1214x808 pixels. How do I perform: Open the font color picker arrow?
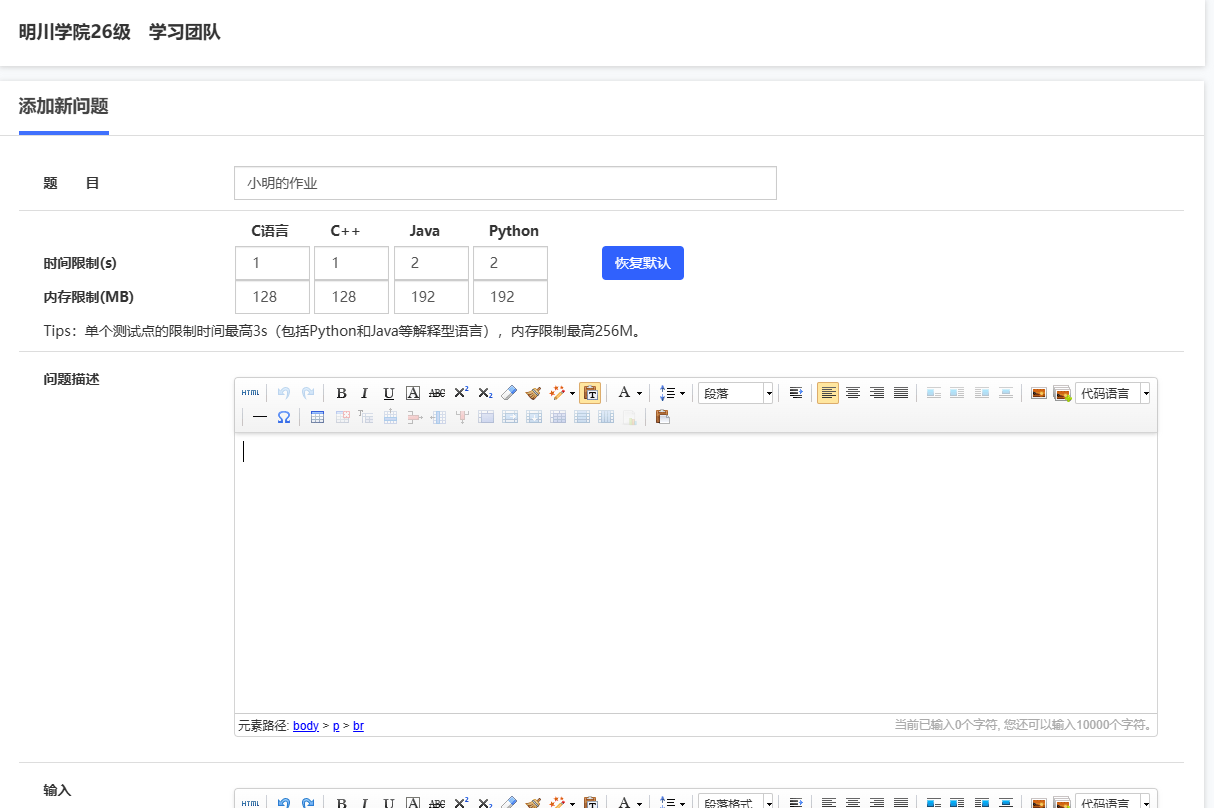pos(639,394)
